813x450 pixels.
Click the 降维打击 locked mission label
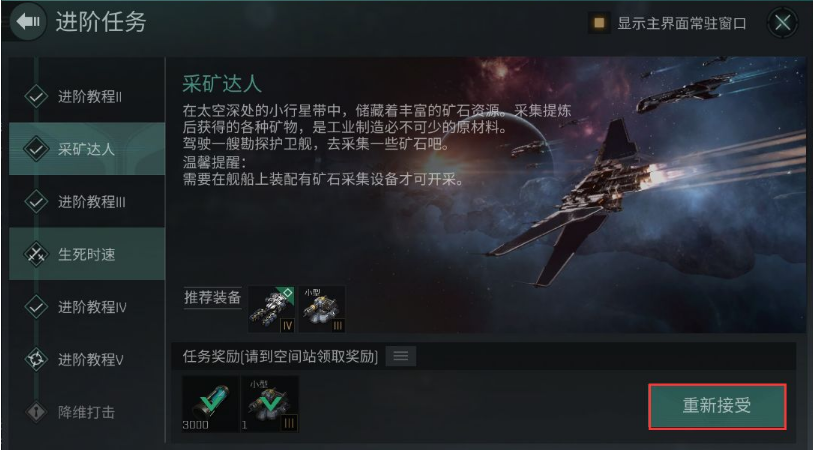click(x=86, y=412)
